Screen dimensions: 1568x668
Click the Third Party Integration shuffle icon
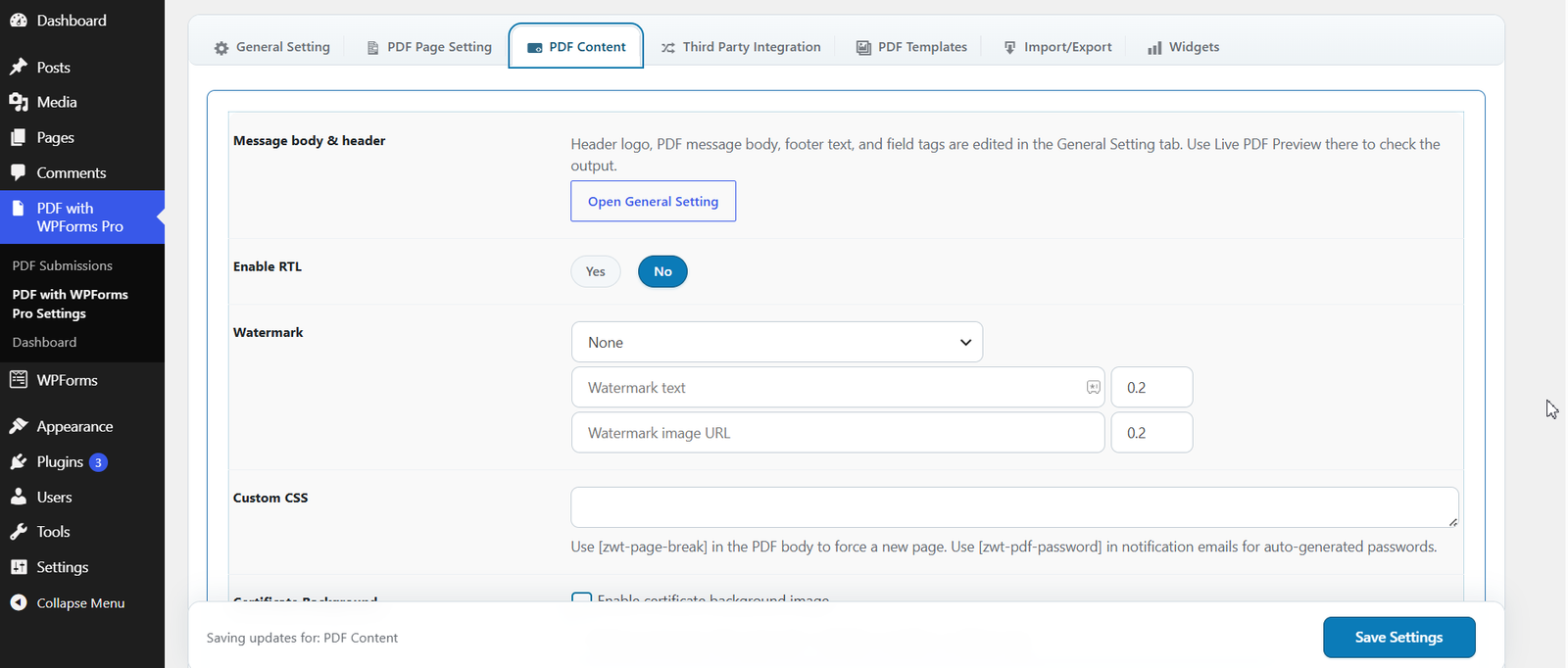(x=667, y=47)
